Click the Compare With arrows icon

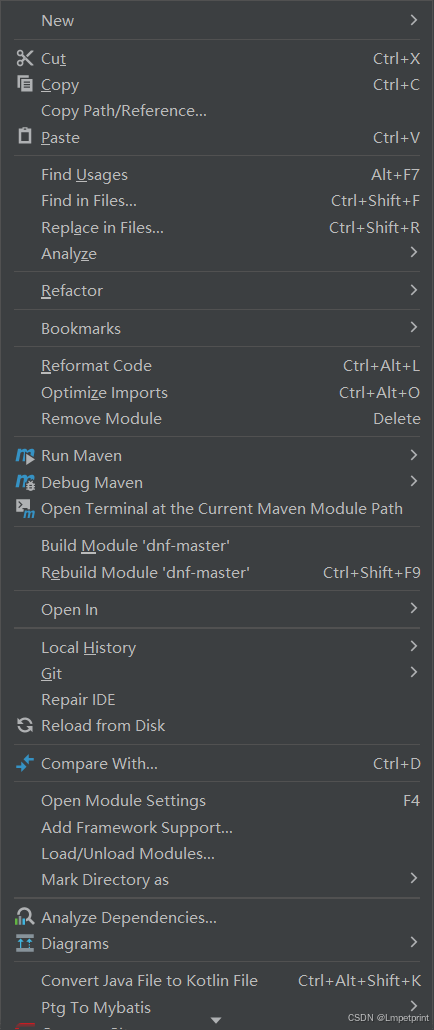[25, 763]
